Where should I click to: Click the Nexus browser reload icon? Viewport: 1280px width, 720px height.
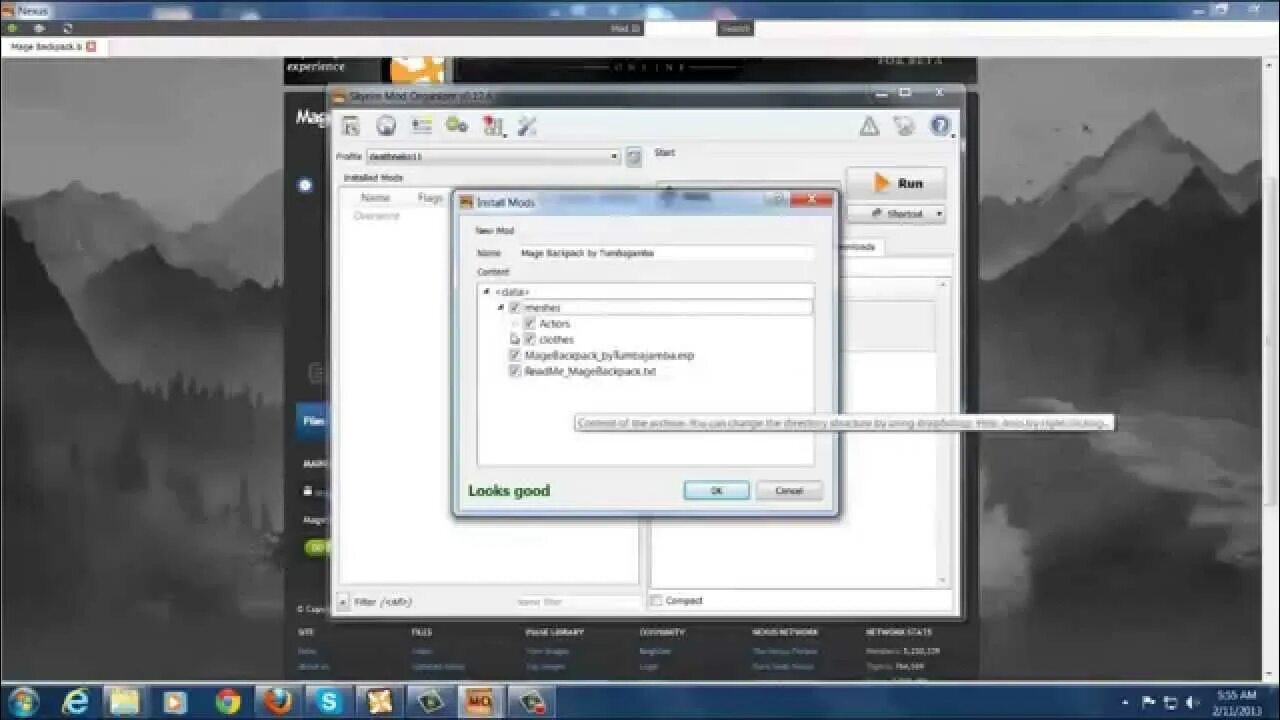(x=67, y=28)
